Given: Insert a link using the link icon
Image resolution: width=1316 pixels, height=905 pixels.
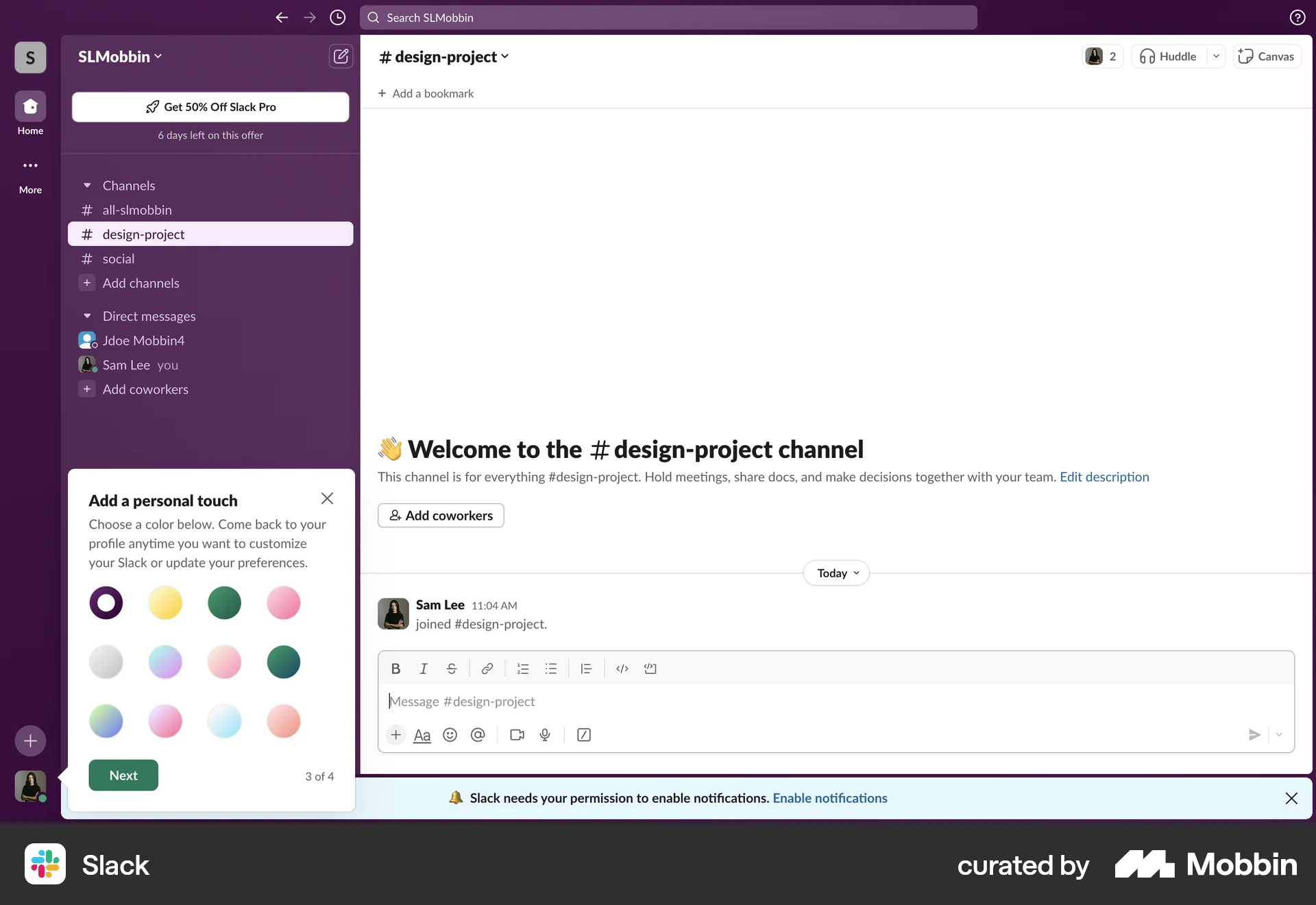Looking at the screenshot, I should [487, 668].
